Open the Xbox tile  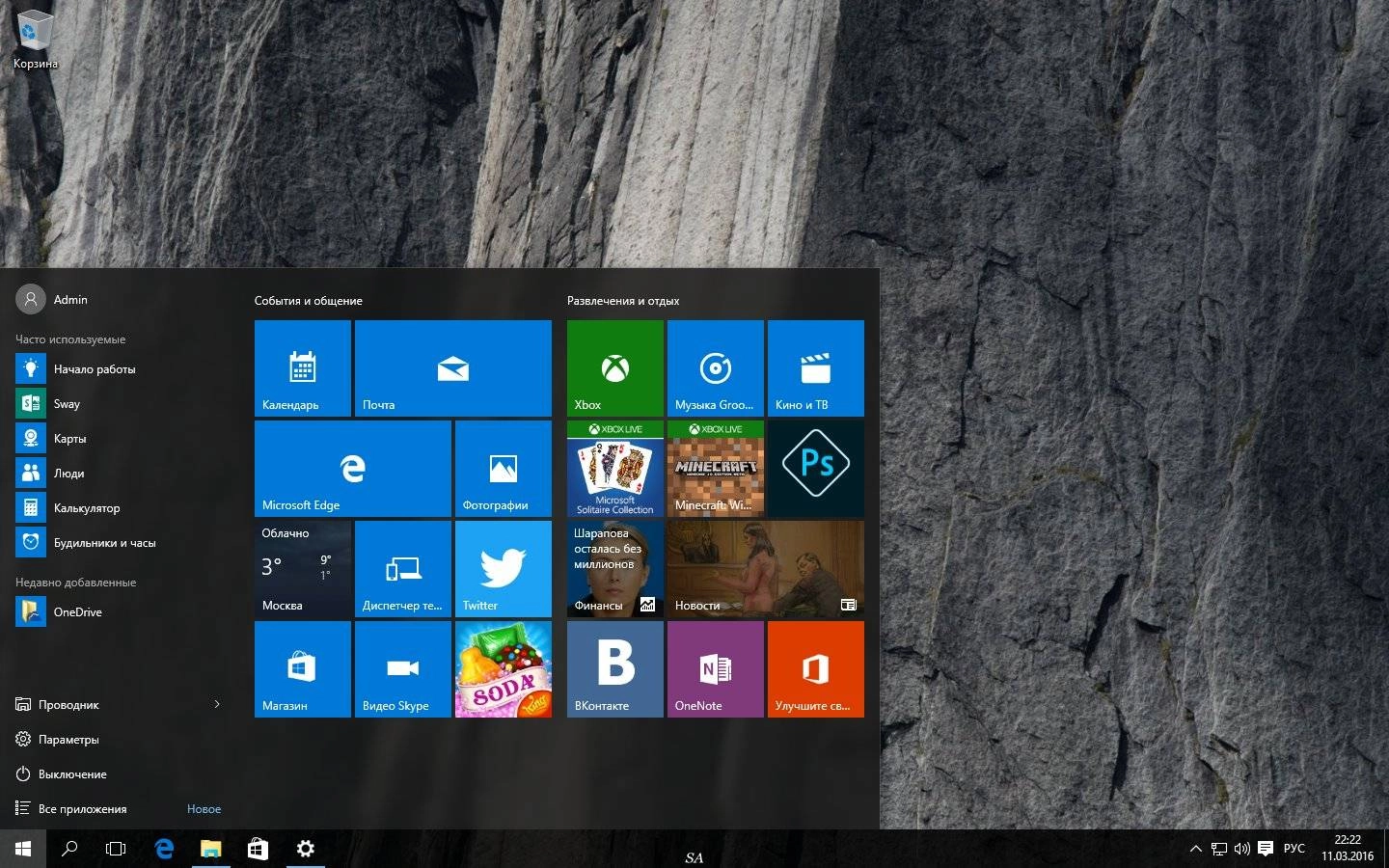615,368
